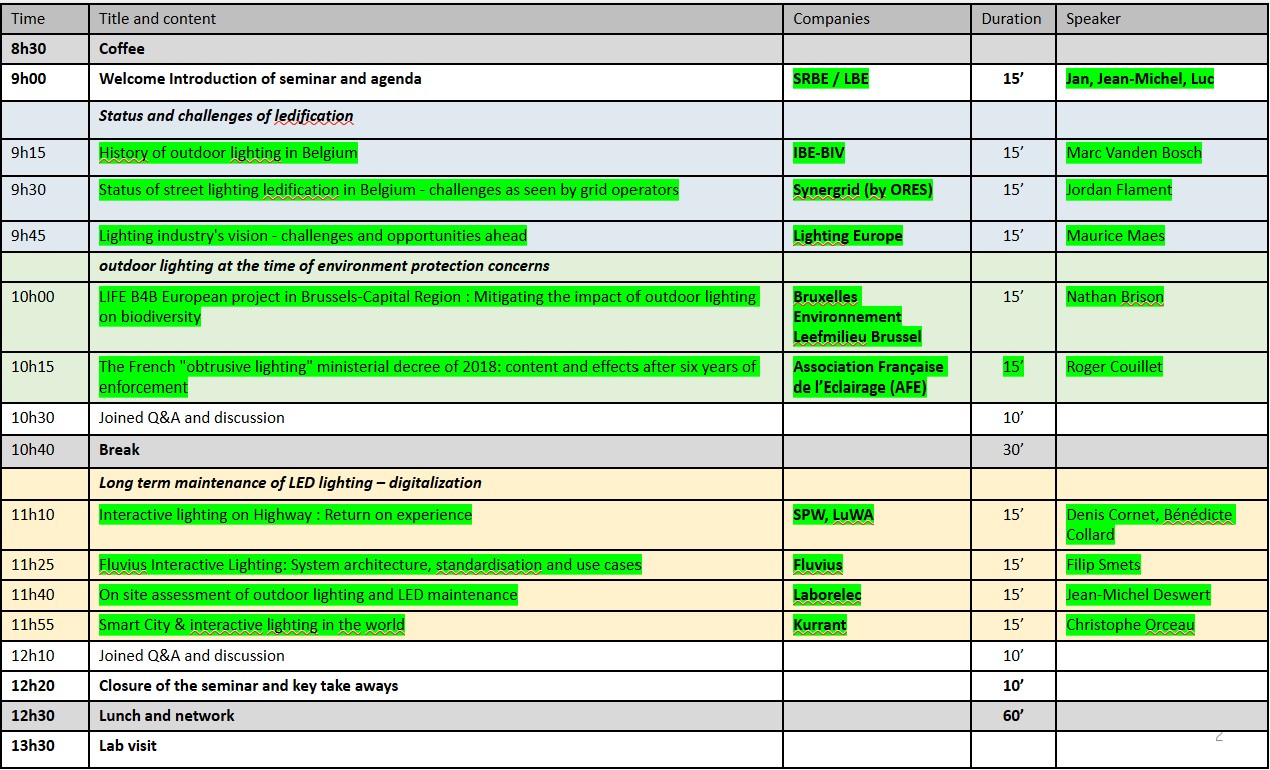The height and width of the screenshot is (770, 1270).
Task: Click "History of outdoor lighting in Belgium"
Action: (228, 153)
